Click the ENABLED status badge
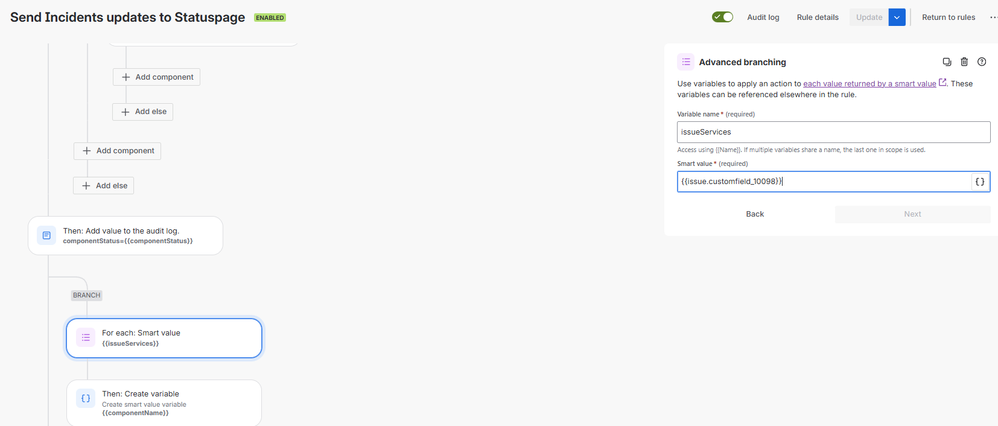Screen dimensions: 998x426 270,18
